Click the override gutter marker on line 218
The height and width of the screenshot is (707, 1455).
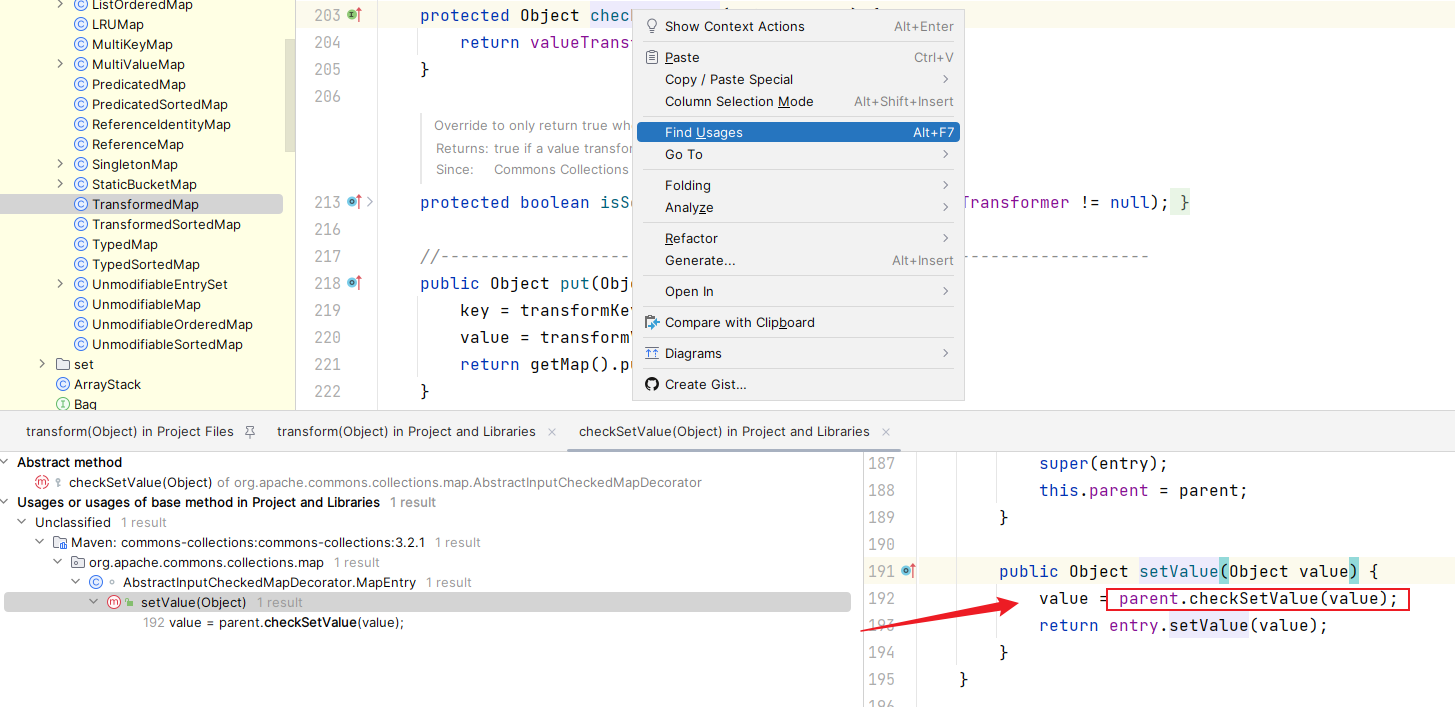point(354,283)
